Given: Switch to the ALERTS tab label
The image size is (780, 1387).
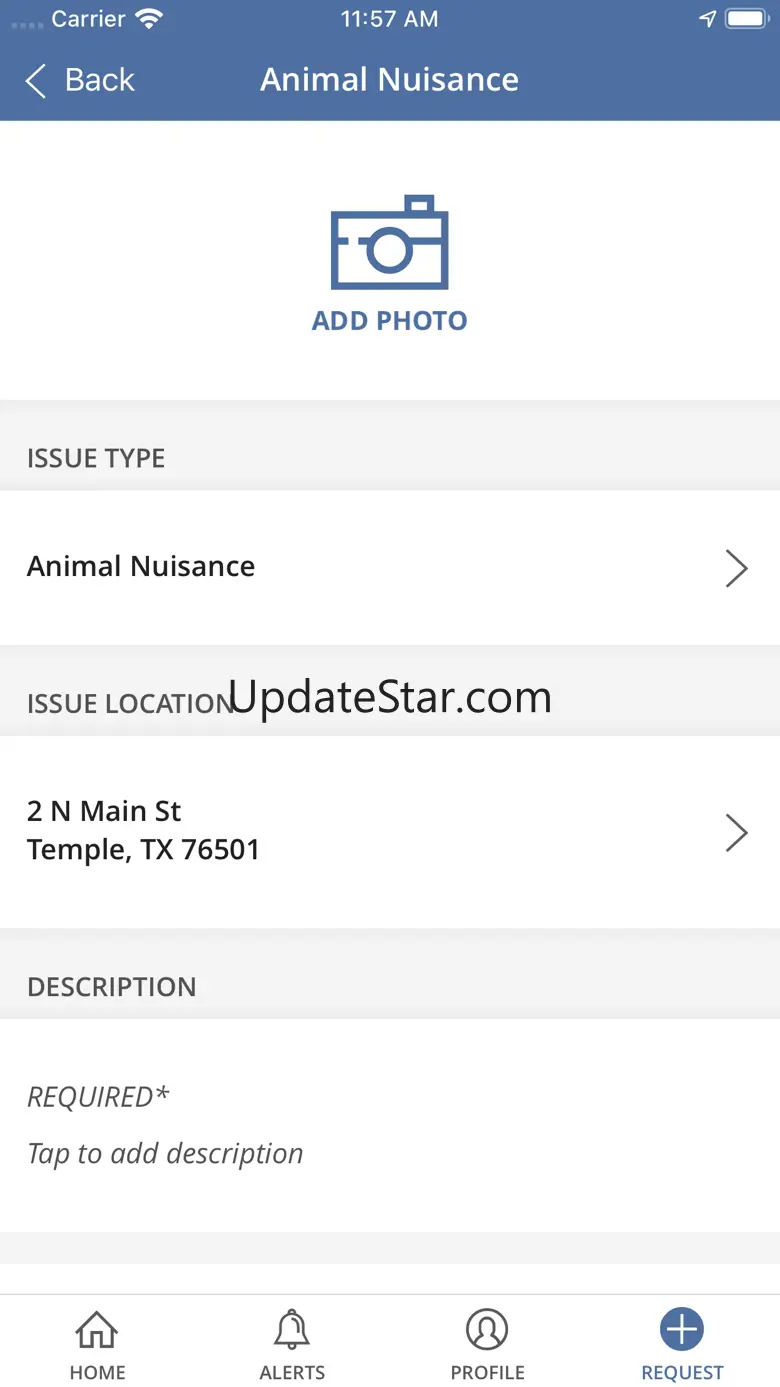Looking at the screenshot, I should tap(292, 1373).
